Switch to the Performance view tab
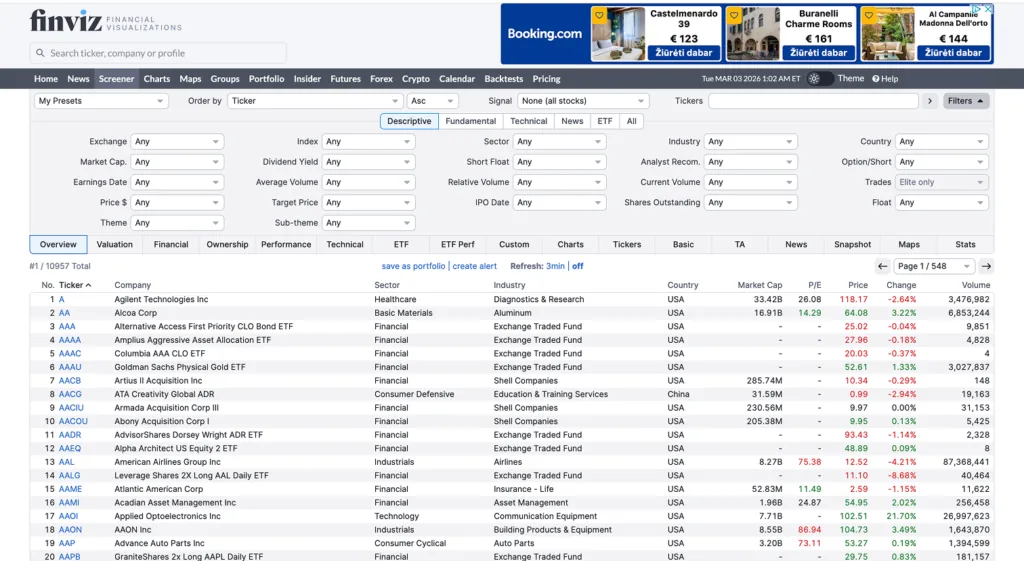This screenshot has width=1024, height=561. click(x=286, y=244)
